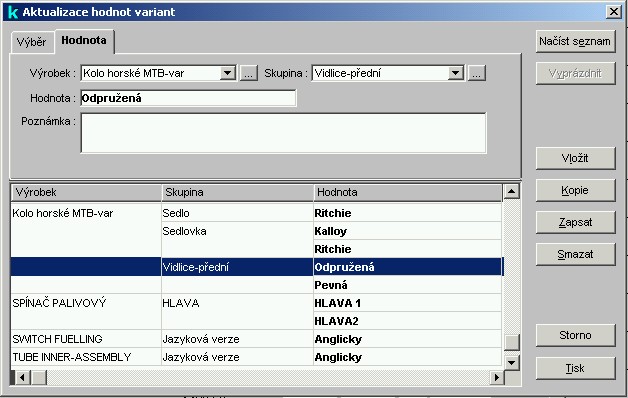The height and width of the screenshot is (398, 628).
Task: Select the Sedlo group cell
Action: [237, 213]
